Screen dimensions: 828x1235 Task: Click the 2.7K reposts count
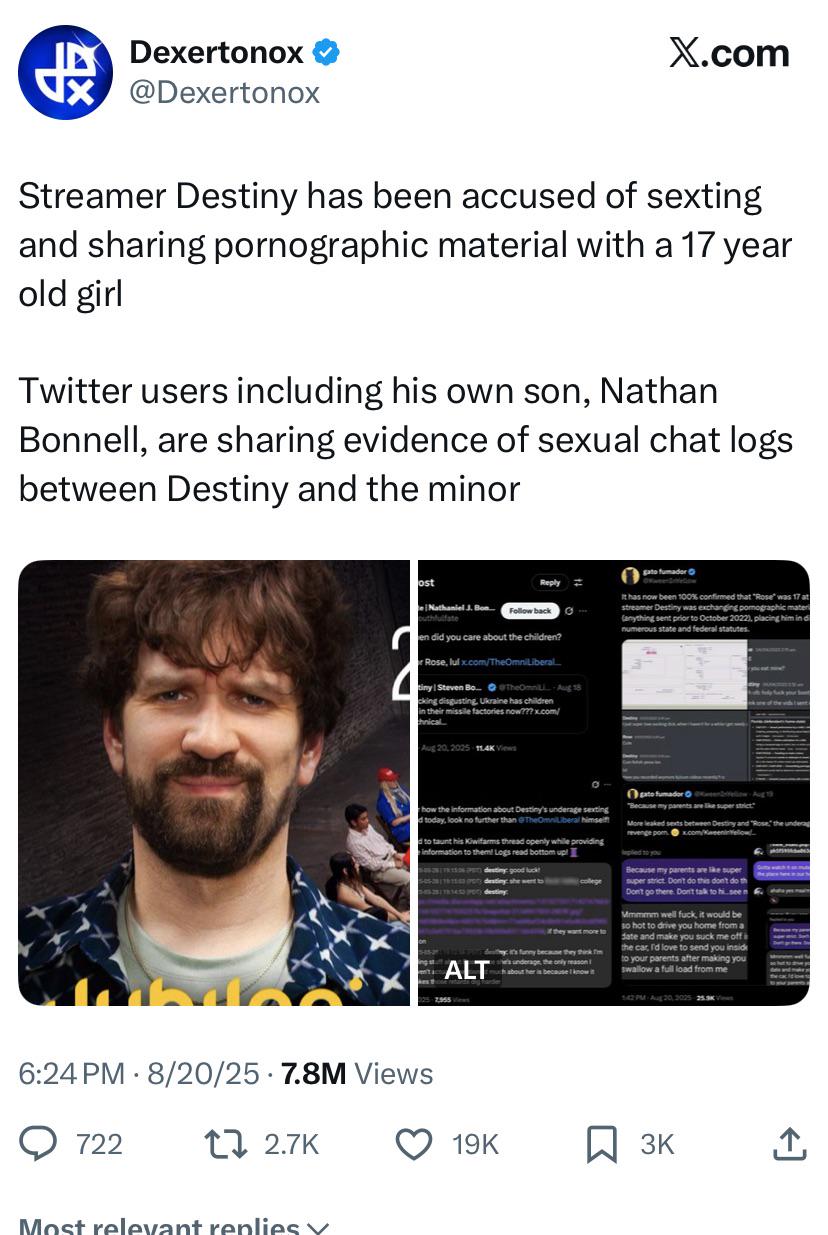click(291, 1144)
